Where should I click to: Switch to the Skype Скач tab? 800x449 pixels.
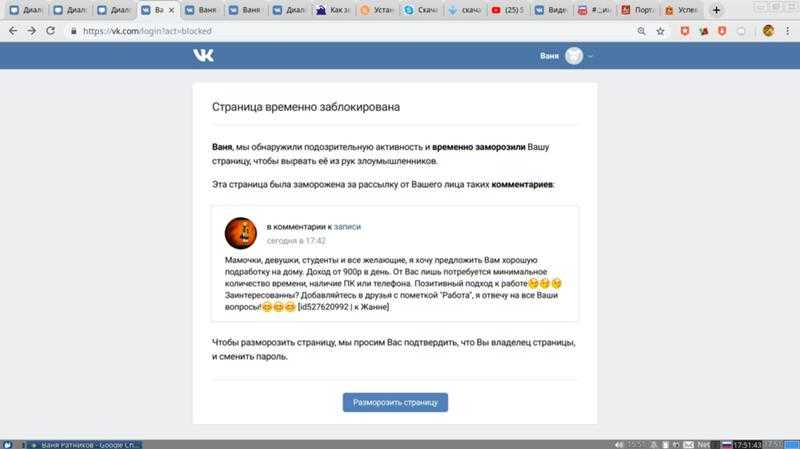421,10
